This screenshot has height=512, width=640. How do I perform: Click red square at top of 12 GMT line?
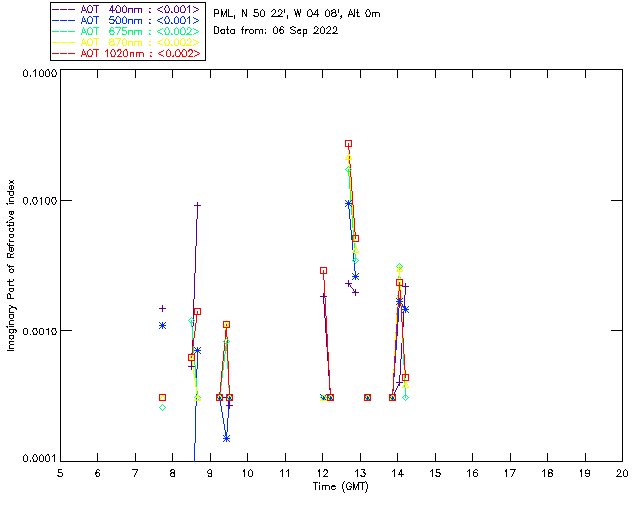[323, 270]
